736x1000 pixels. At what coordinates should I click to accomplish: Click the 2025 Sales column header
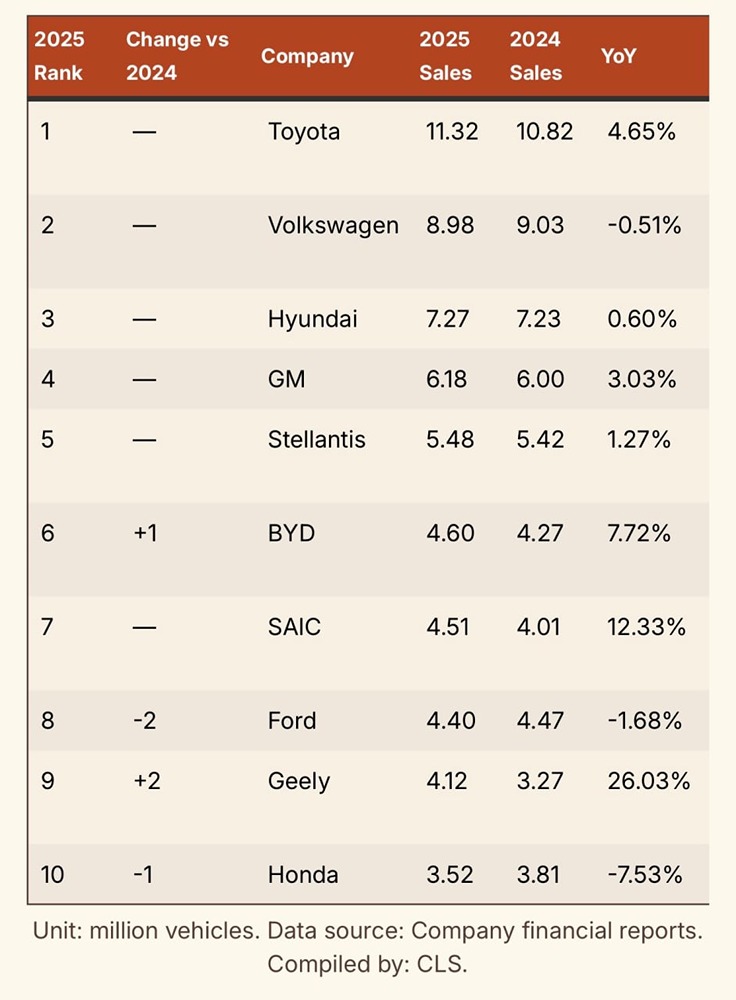tap(445, 56)
